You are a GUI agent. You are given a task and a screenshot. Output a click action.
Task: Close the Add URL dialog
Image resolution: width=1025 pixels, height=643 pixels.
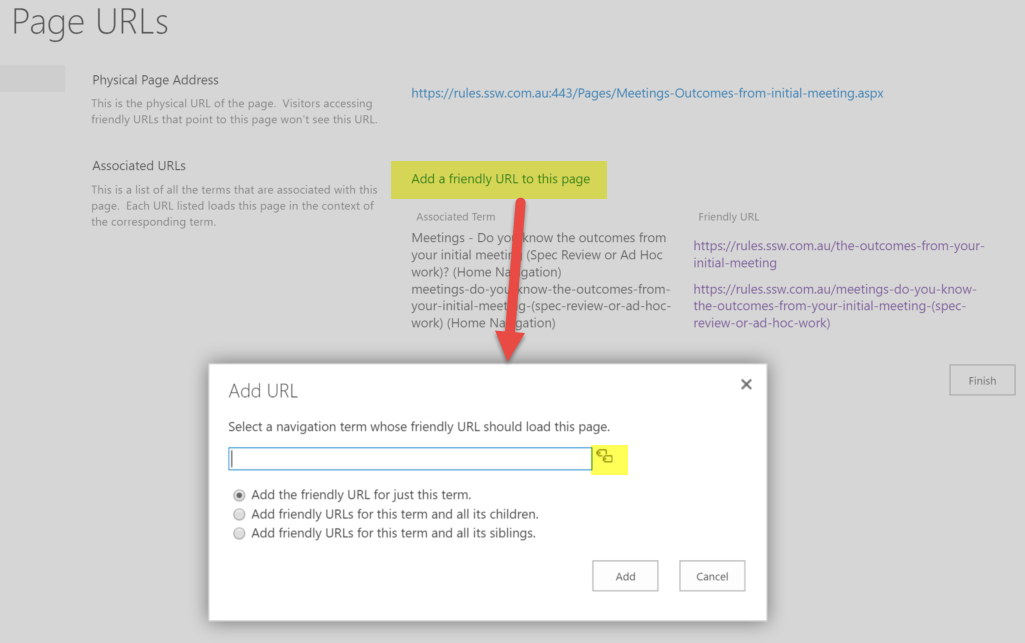tap(746, 384)
